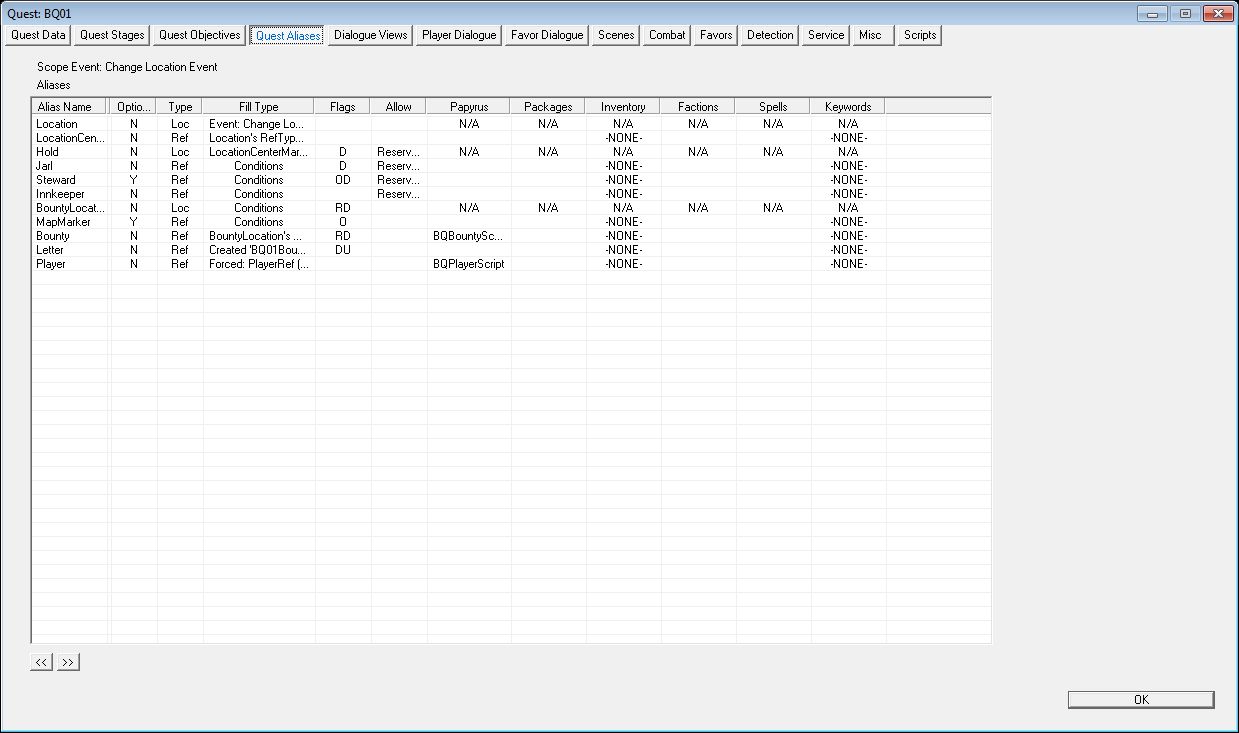The width and height of the screenshot is (1239, 733).
Task: Click the Flags column header
Action: pyautogui.click(x=342, y=106)
